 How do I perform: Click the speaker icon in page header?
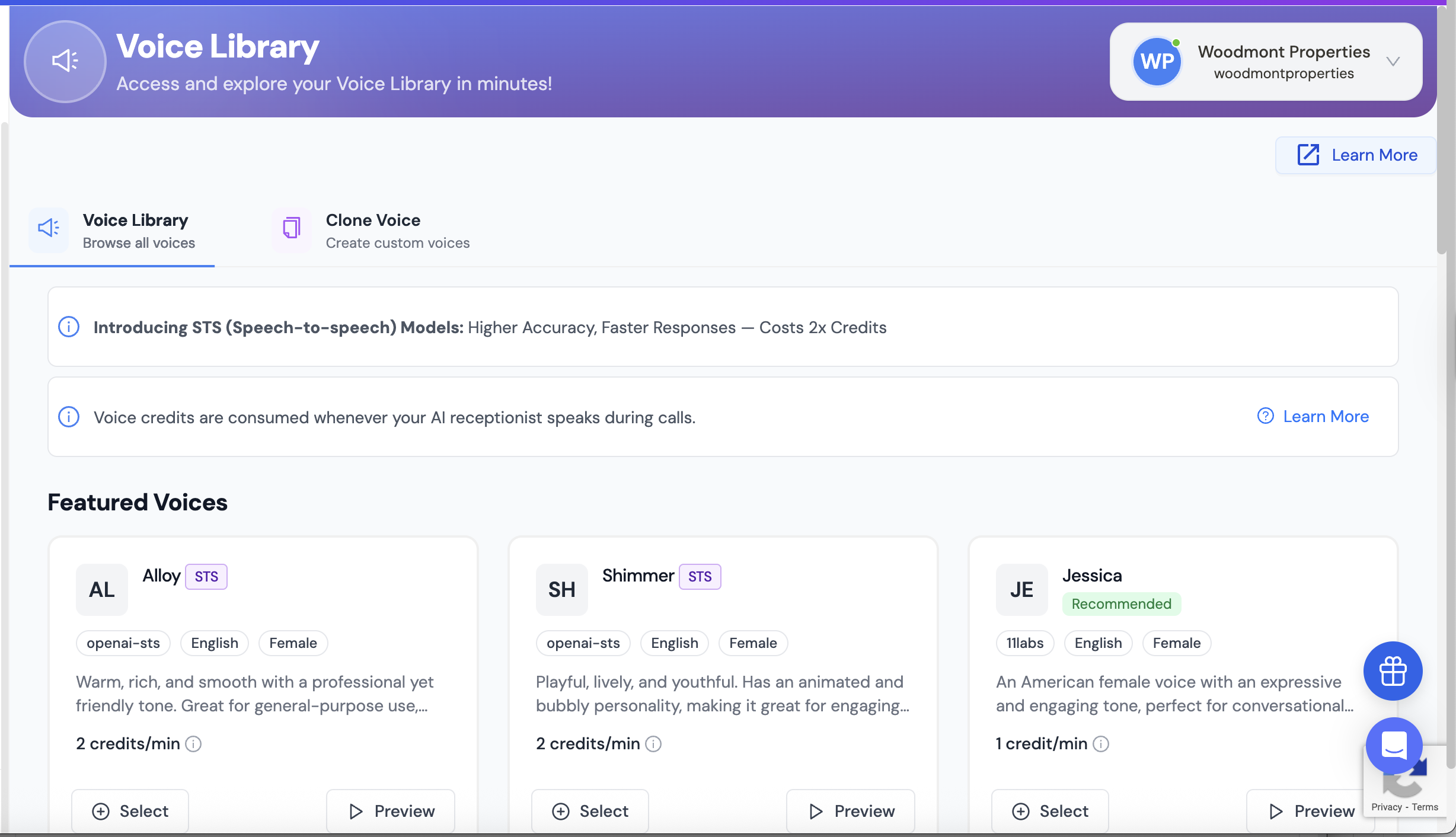(65, 61)
